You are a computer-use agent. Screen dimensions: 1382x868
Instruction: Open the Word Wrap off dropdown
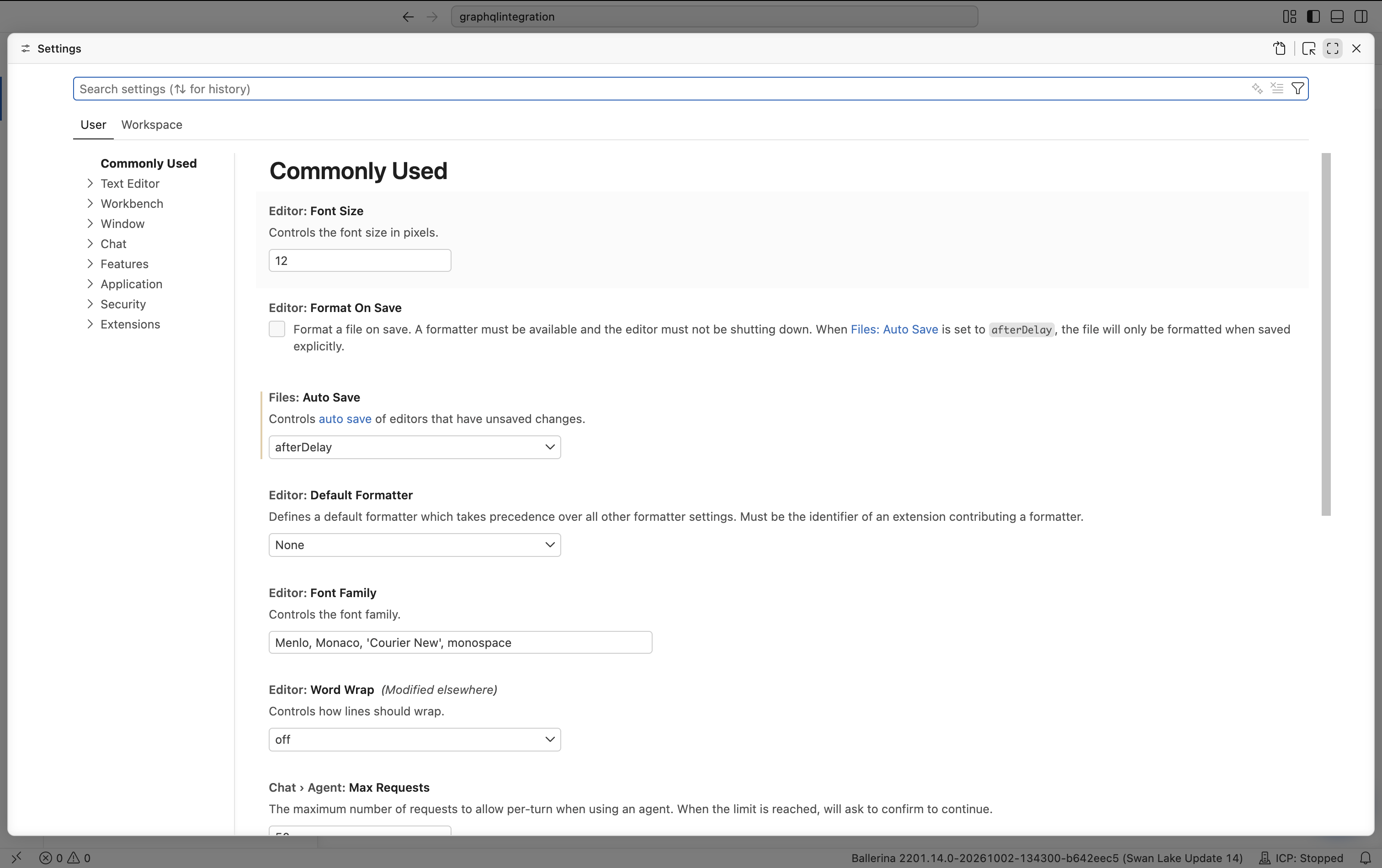[x=415, y=740]
